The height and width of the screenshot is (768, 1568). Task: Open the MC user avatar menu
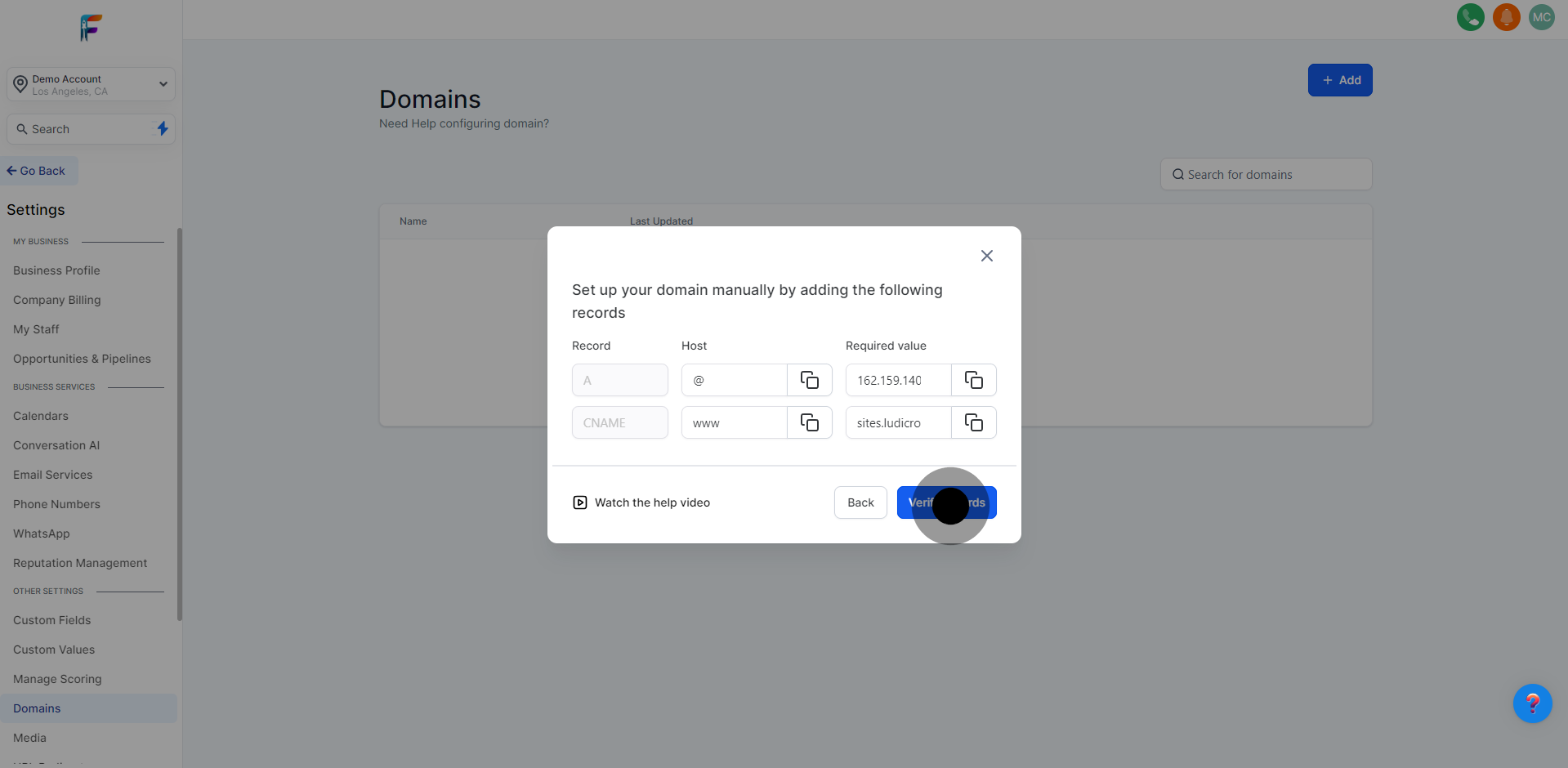[x=1541, y=17]
